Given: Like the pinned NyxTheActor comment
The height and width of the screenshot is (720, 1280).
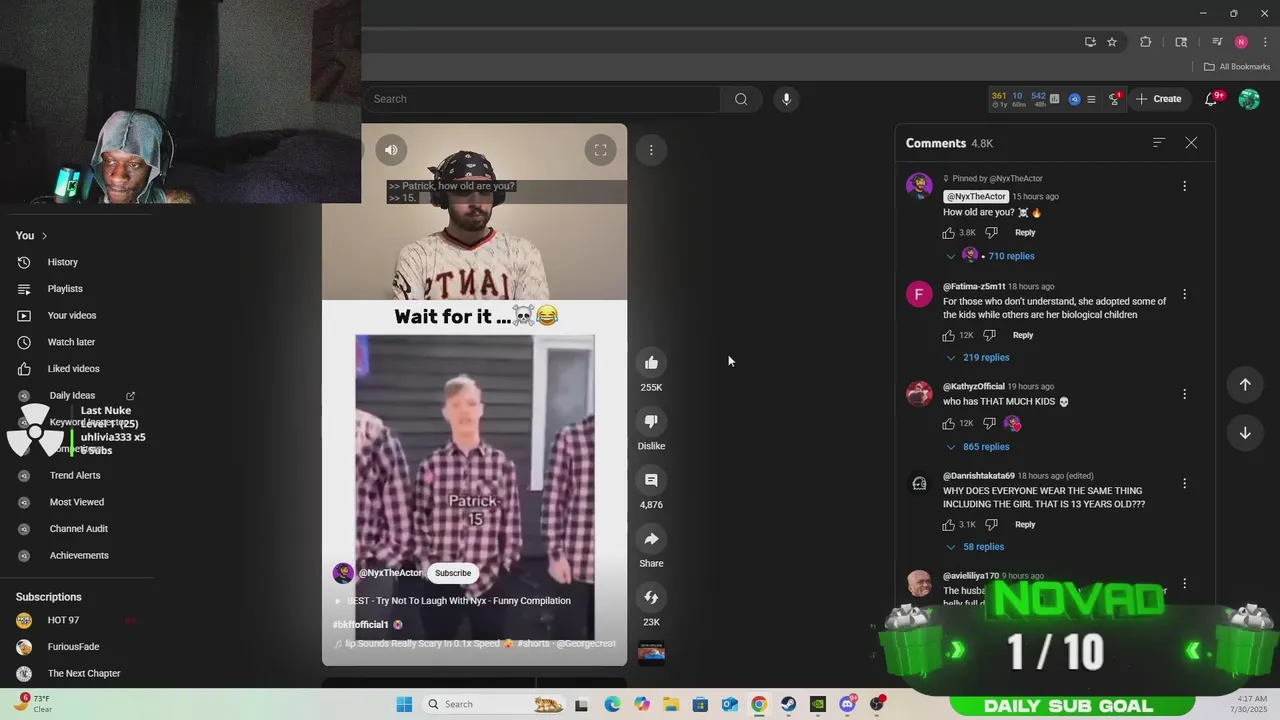Looking at the screenshot, I should tap(949, 233).
